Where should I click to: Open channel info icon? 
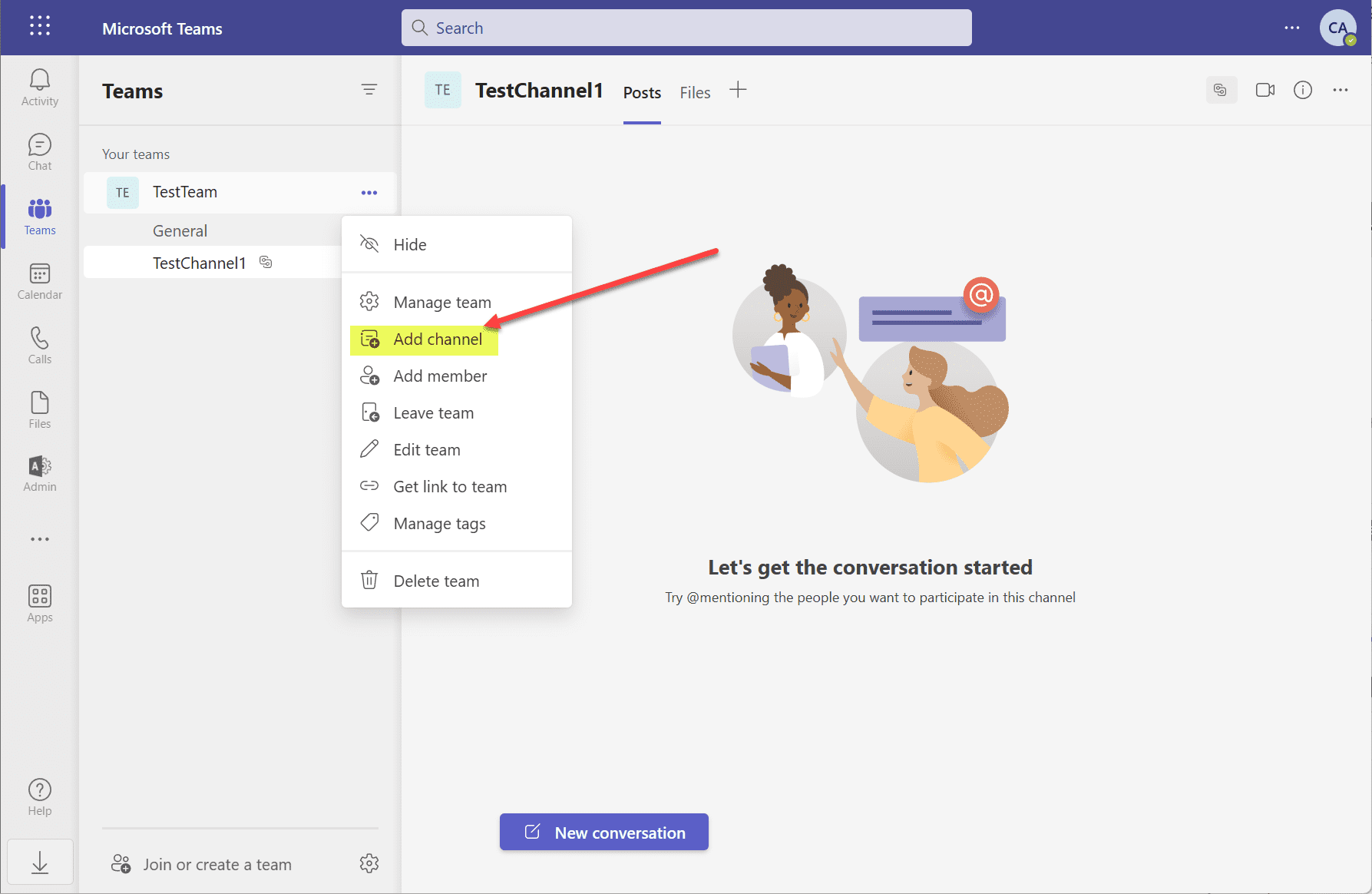click(1303, 90)
